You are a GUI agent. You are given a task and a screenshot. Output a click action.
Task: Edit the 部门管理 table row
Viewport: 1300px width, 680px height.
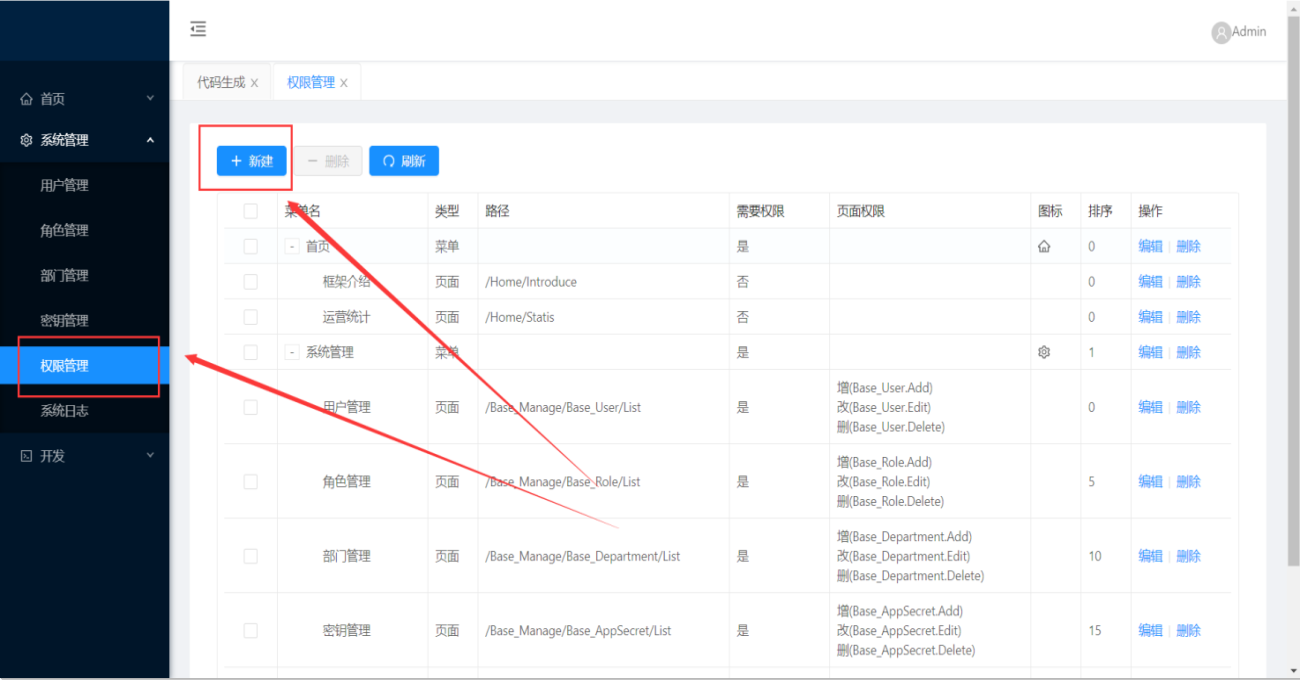[x=1150, y=556]
